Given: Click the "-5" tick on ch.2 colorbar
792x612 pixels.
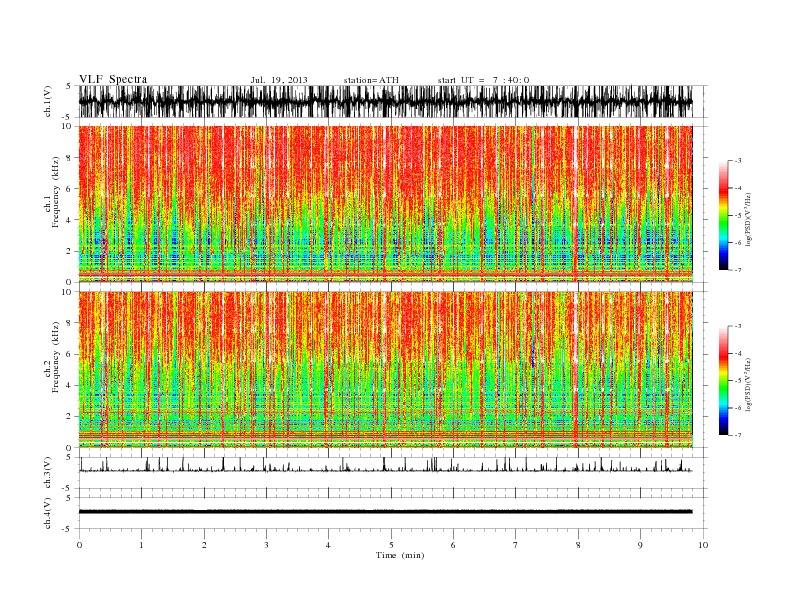Looking at the screenshot, I should tap(738, 381).
